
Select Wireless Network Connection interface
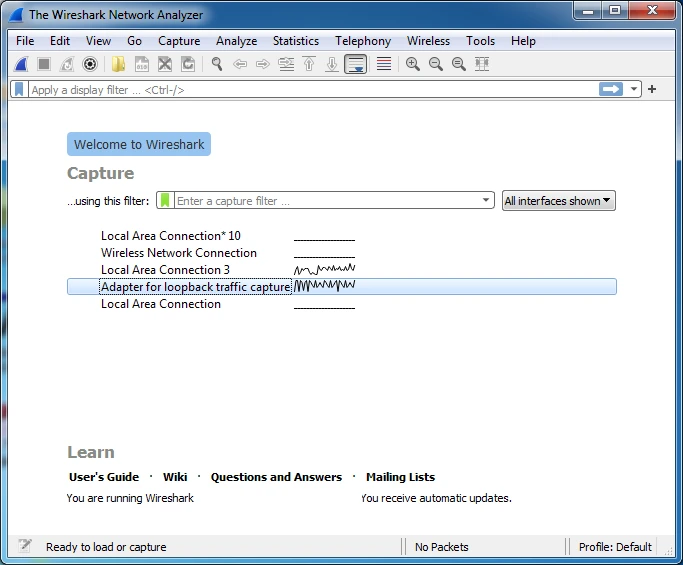click(x=342, y=253)
